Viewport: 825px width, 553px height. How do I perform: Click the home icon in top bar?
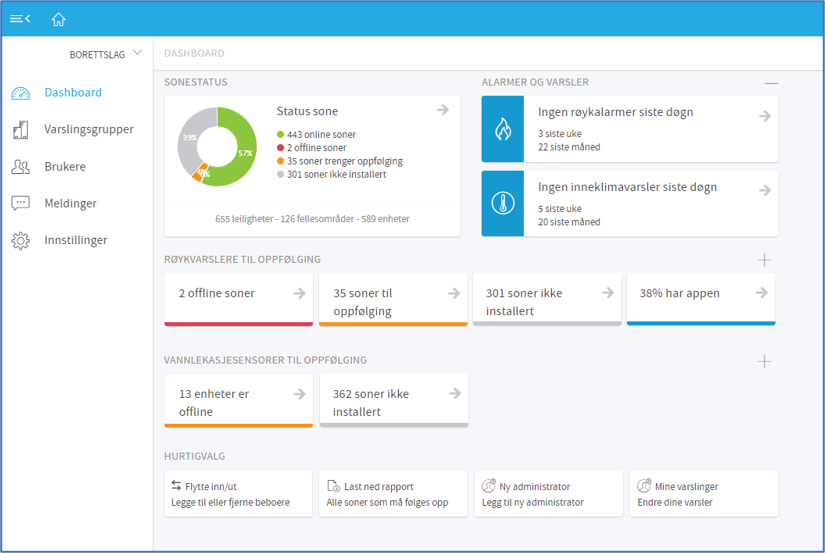point(58,19)
